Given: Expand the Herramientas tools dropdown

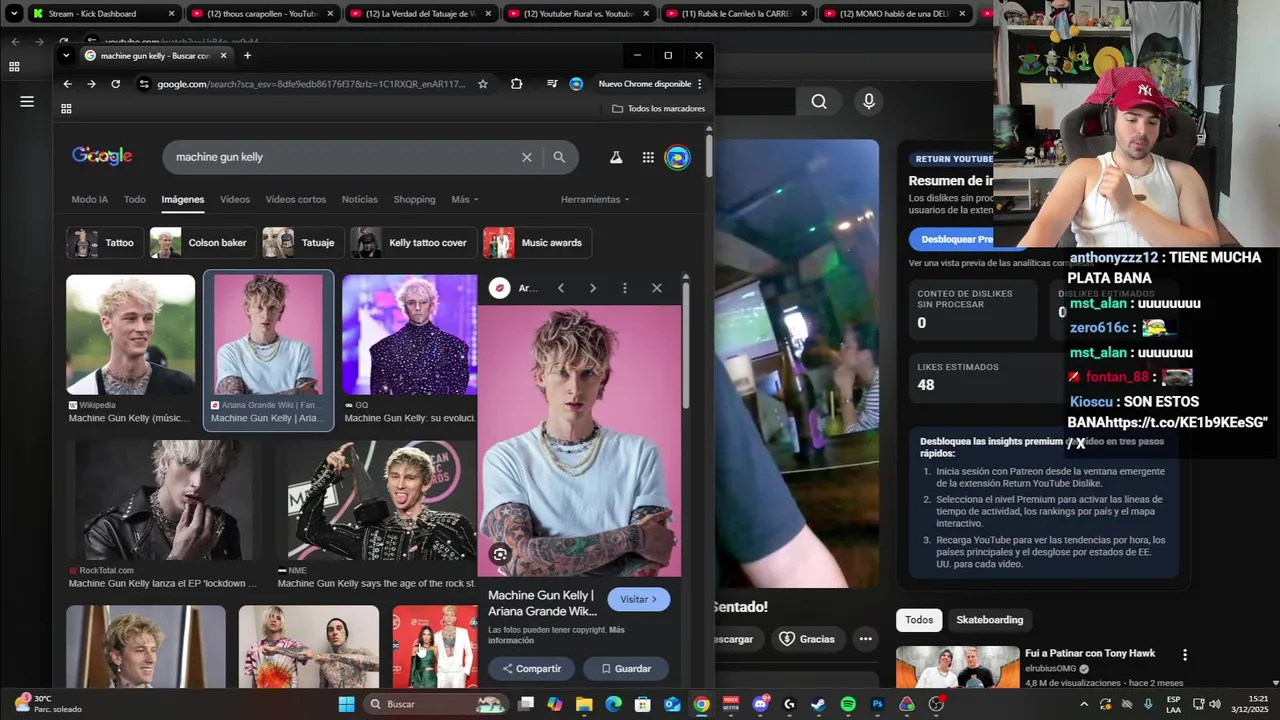Looking at the screenshot, I should click(x=595, y=199).
